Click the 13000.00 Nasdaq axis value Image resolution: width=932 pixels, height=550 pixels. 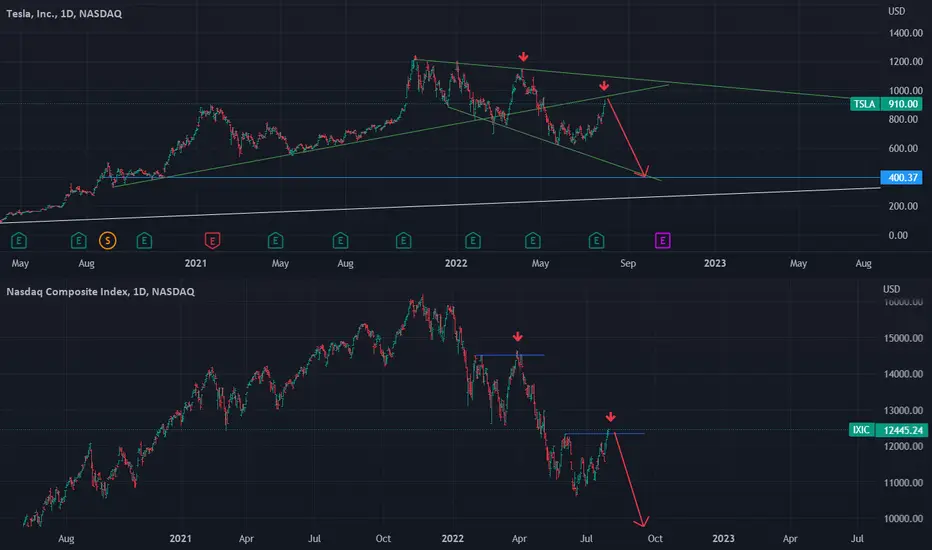[903, 410]
